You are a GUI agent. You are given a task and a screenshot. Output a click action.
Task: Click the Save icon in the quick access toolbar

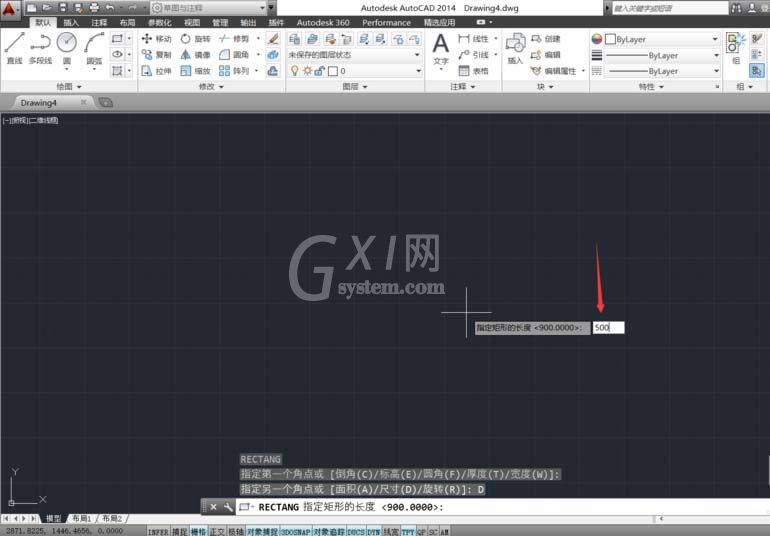(62, 7)
